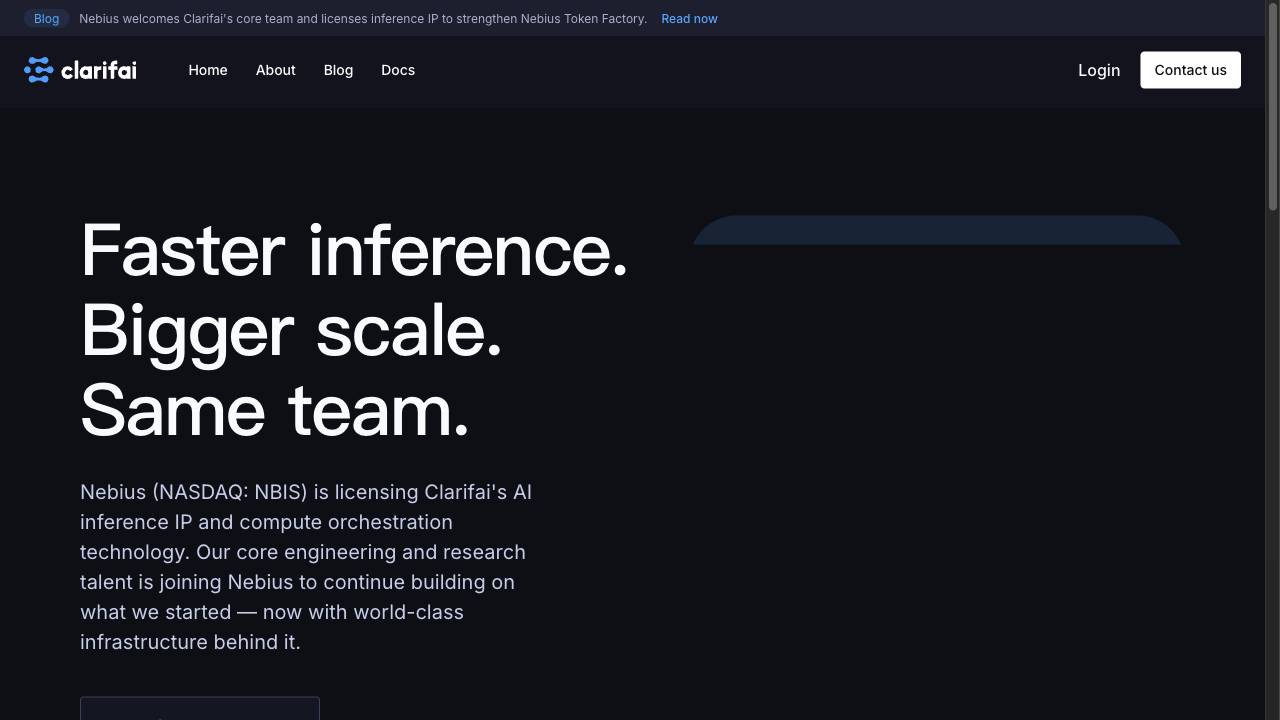
Task: Click the 'Same team.' headline line
Action: pos(275,410)
